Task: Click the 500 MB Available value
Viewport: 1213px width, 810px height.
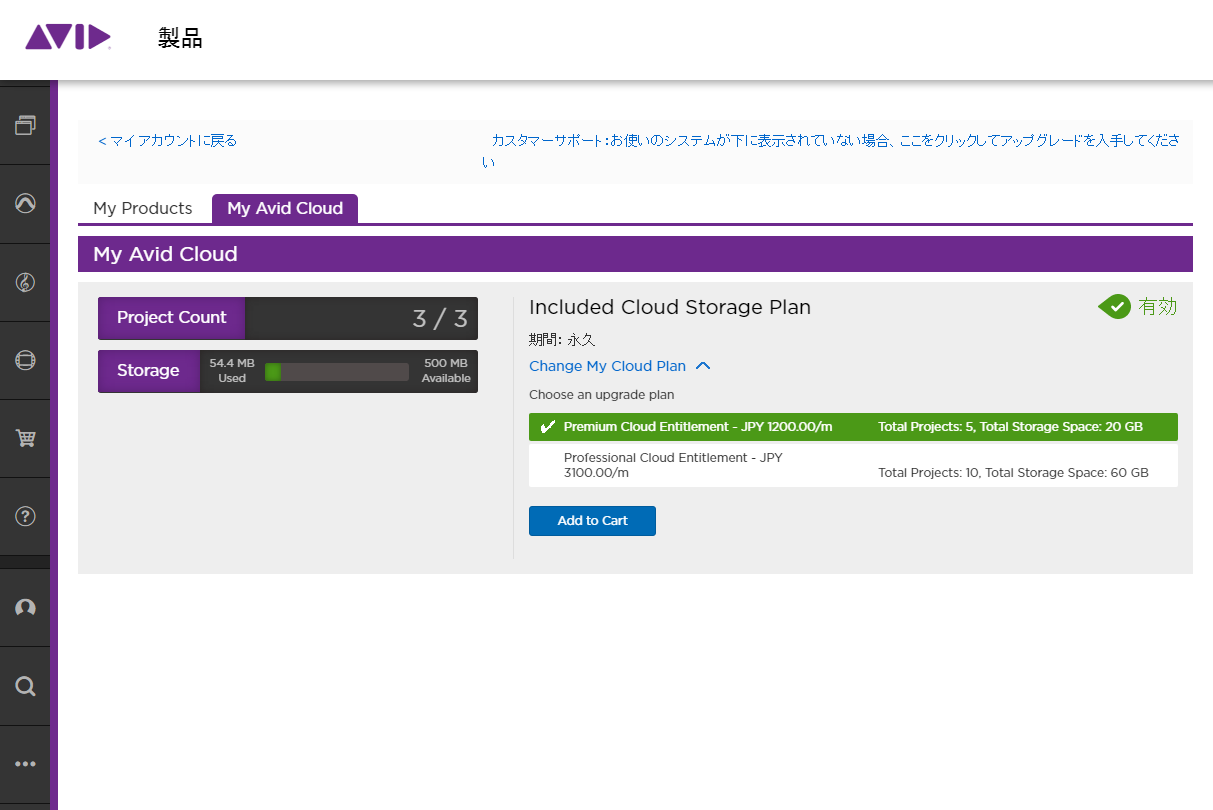Action: [x=446, y=371]
